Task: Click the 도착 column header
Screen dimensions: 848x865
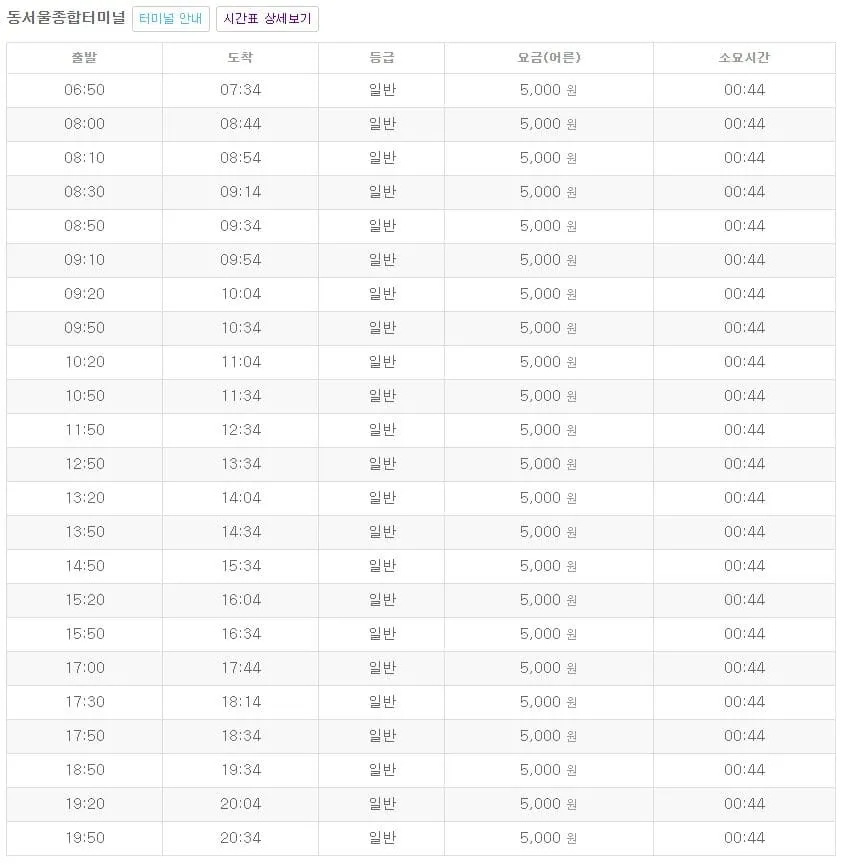Action: pos(240,57)
